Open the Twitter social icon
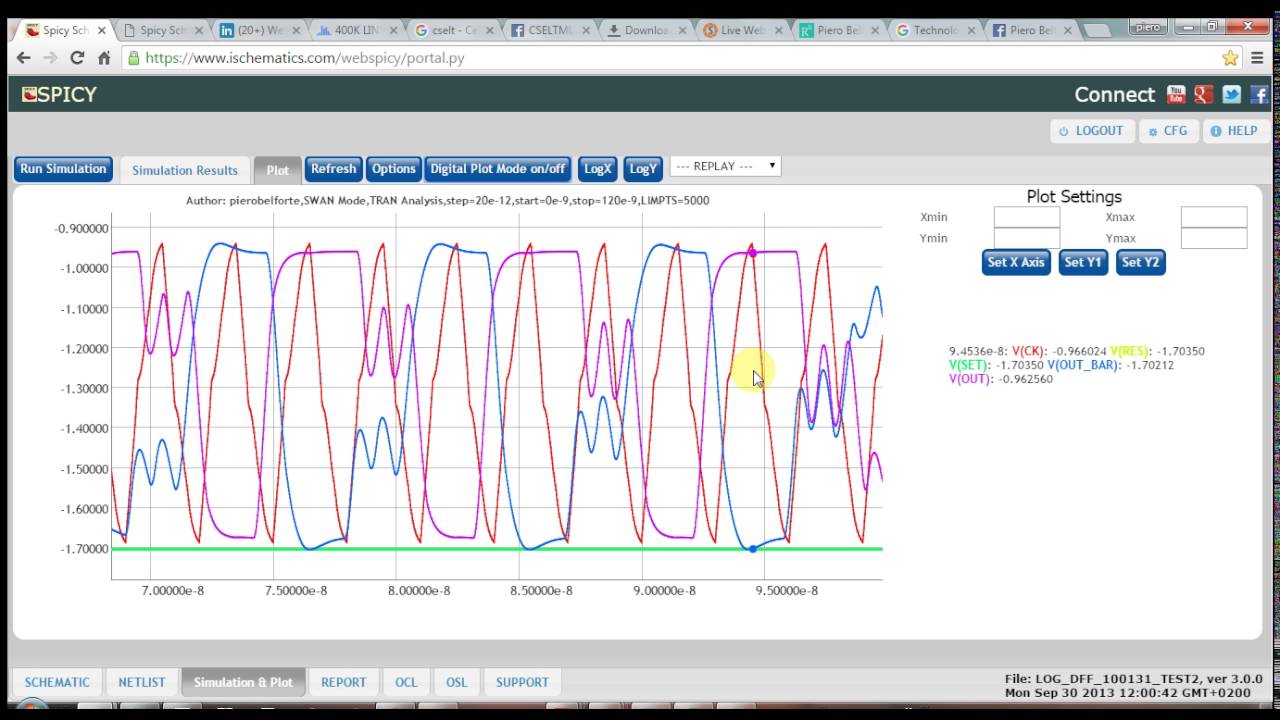Image resolution: width=1280 pixels, height=720 pixels. coord(1232,95)
